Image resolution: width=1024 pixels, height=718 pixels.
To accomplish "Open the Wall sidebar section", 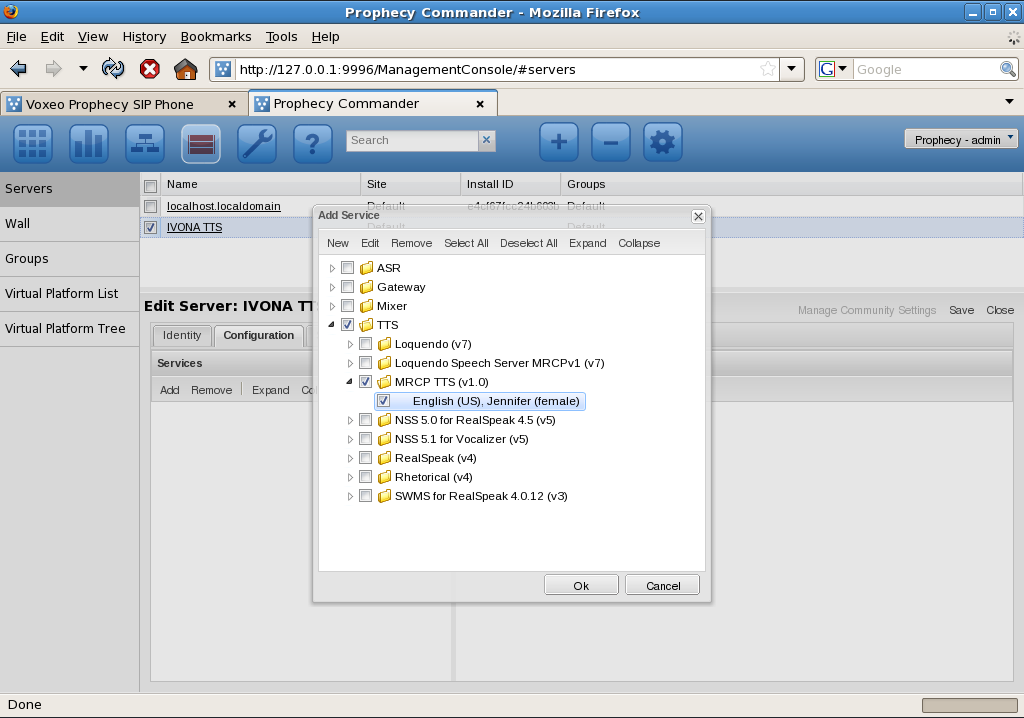I will (x=69, y=223).
